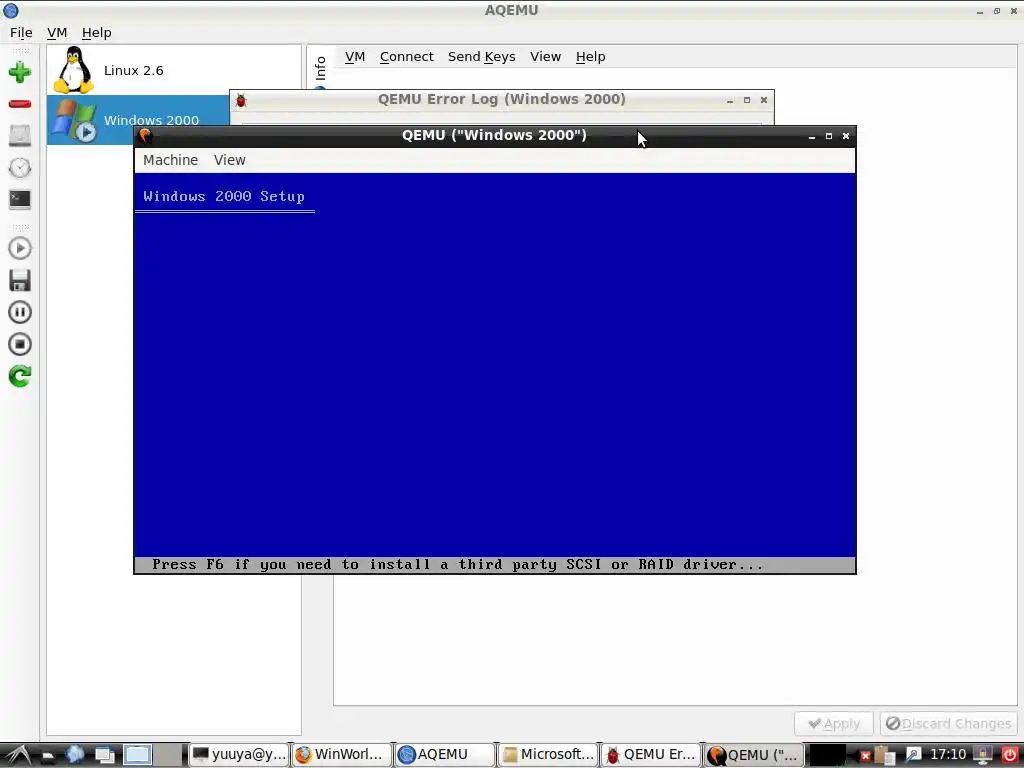Click the iconify-all taskbar icon beside the start menu
The height and width of the screenshot is (768, 1024).
pos(48,756)
